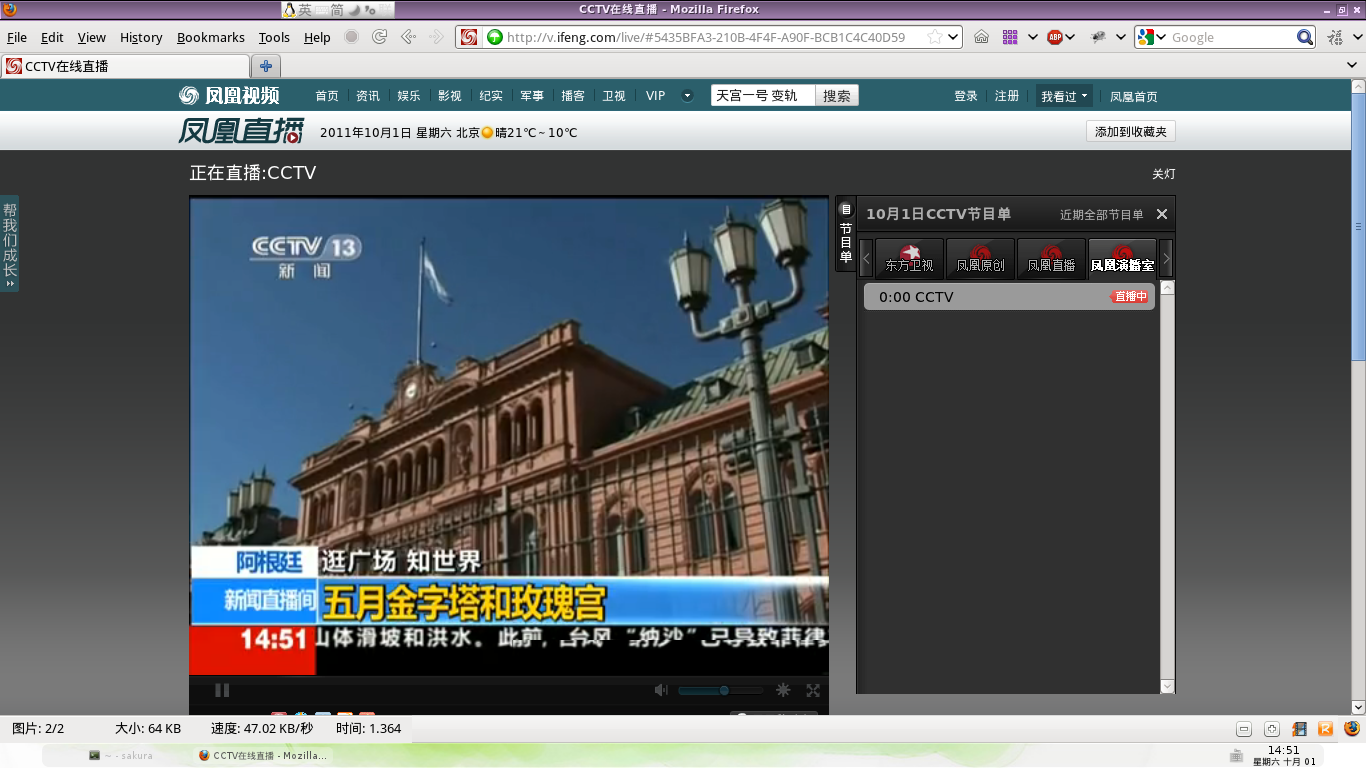Click the 登录 login link
Screen dimensions: 1366x768
[x=966, y=96]
